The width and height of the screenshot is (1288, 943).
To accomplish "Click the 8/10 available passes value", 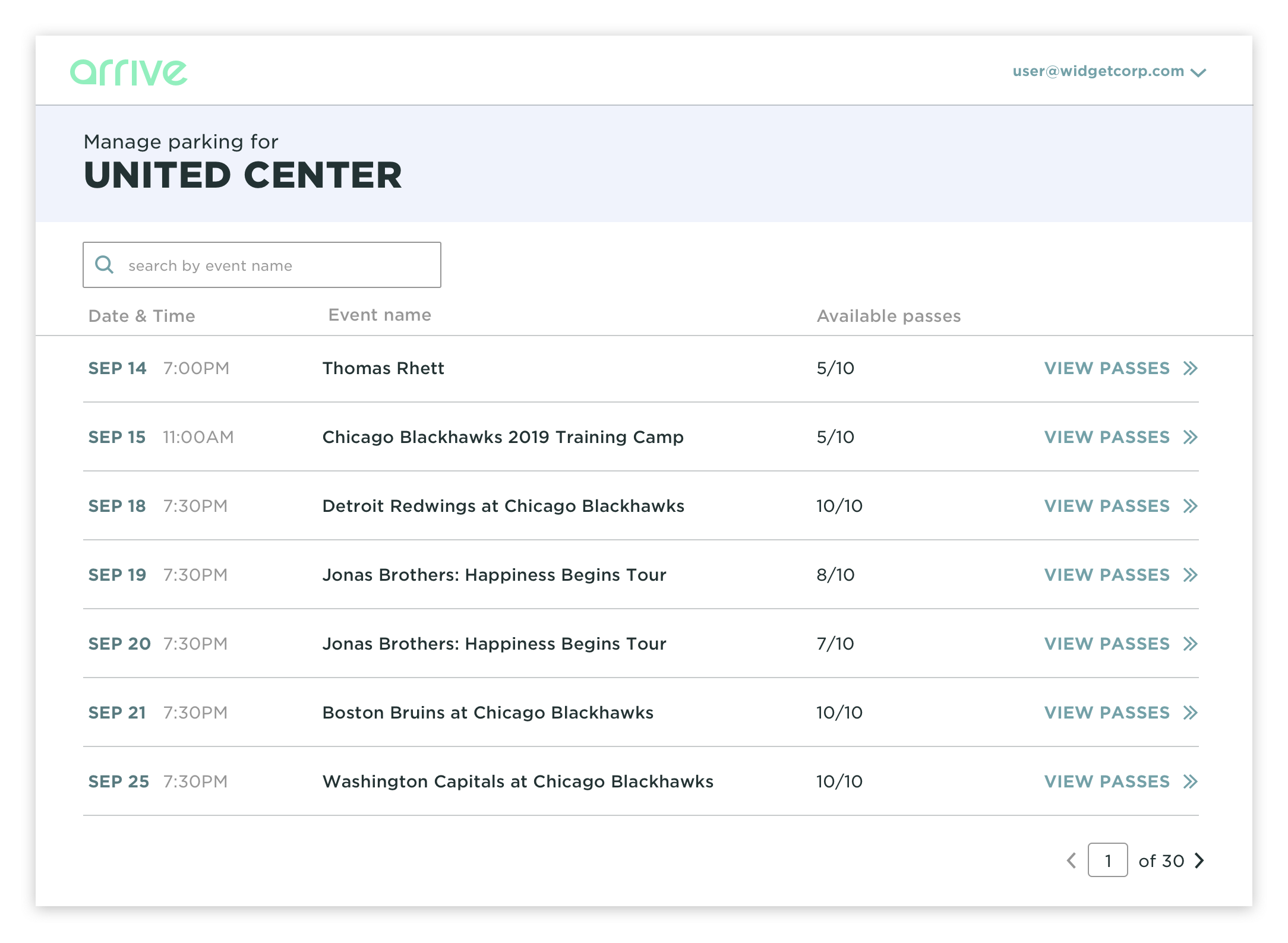I will (x=835, y=575).
